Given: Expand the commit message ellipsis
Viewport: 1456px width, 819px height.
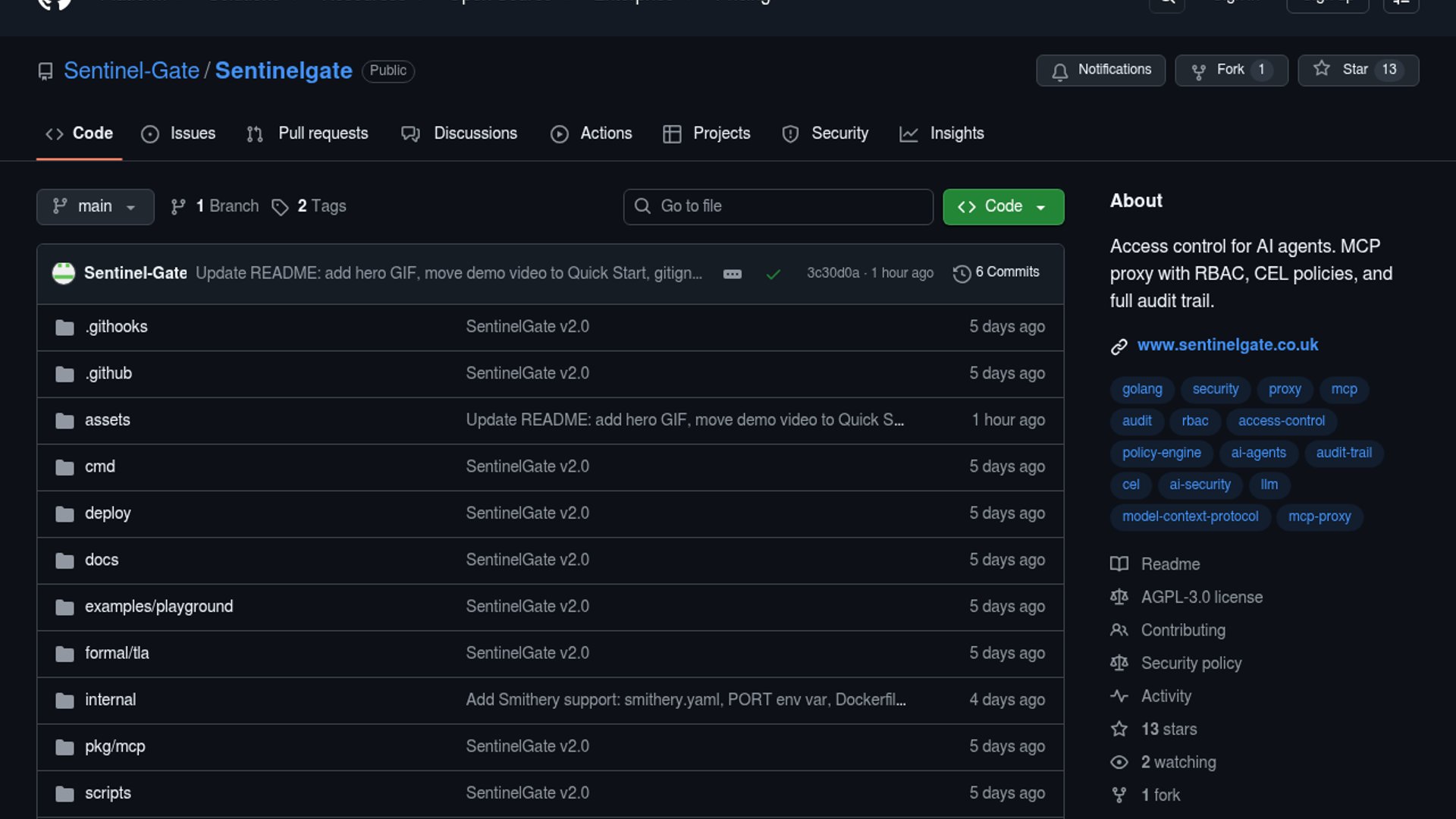Looking at the screenshot, I should click(x=732, y=274).
